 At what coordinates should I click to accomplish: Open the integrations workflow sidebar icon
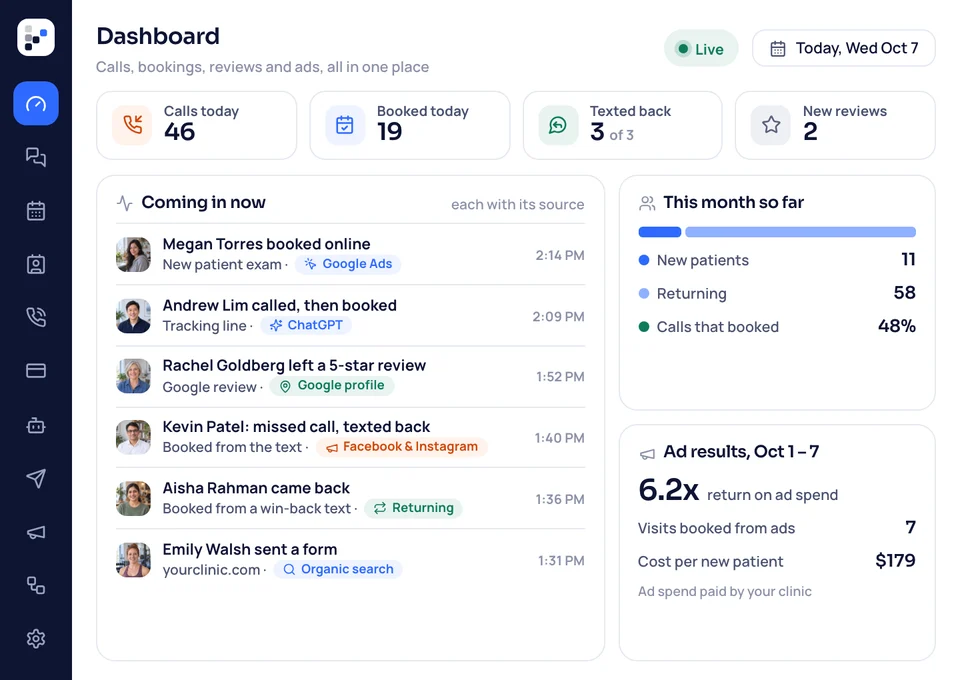coord(36,585)
